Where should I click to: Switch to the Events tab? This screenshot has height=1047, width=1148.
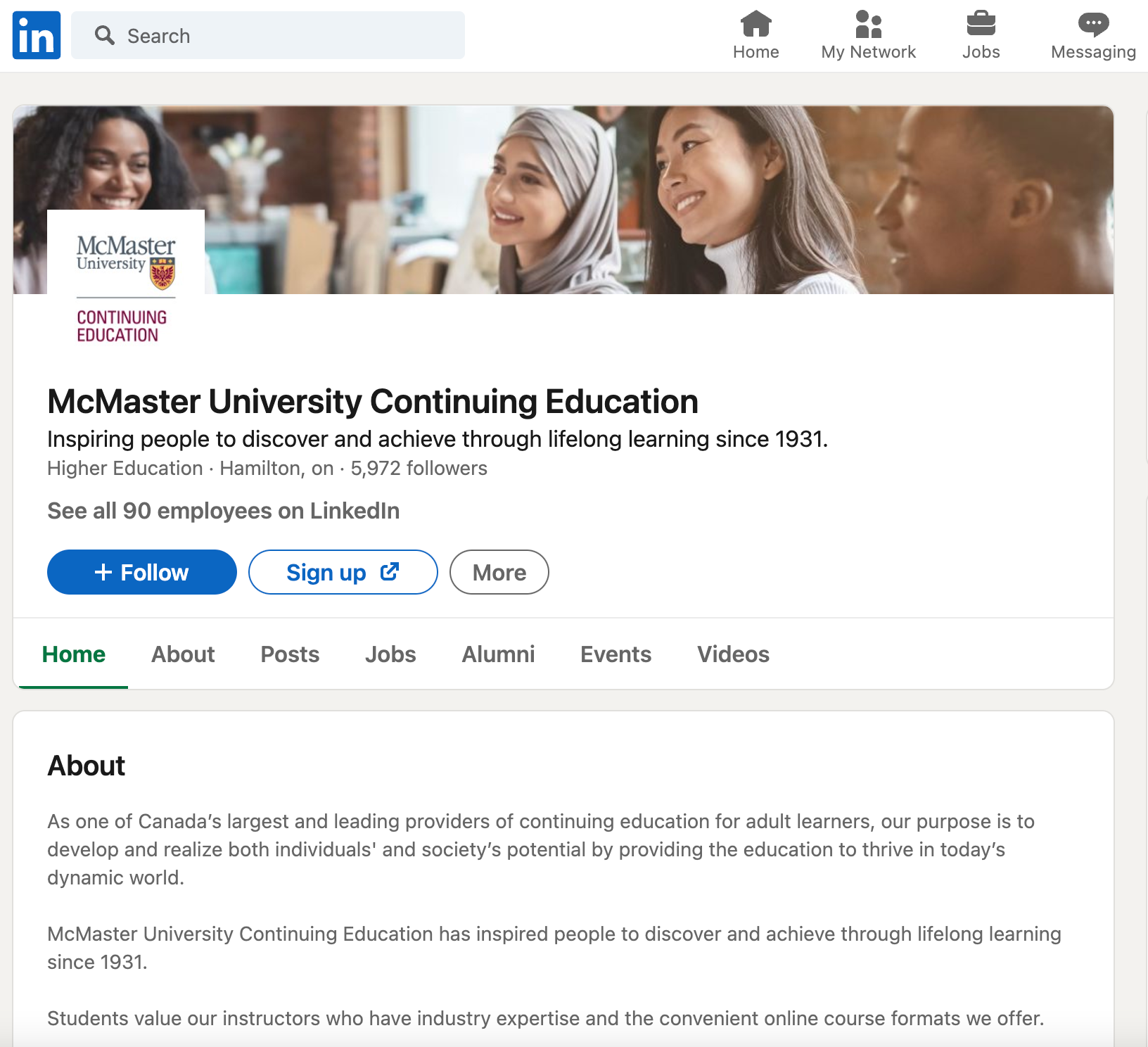pyautogui.click(x=616, y=654)
